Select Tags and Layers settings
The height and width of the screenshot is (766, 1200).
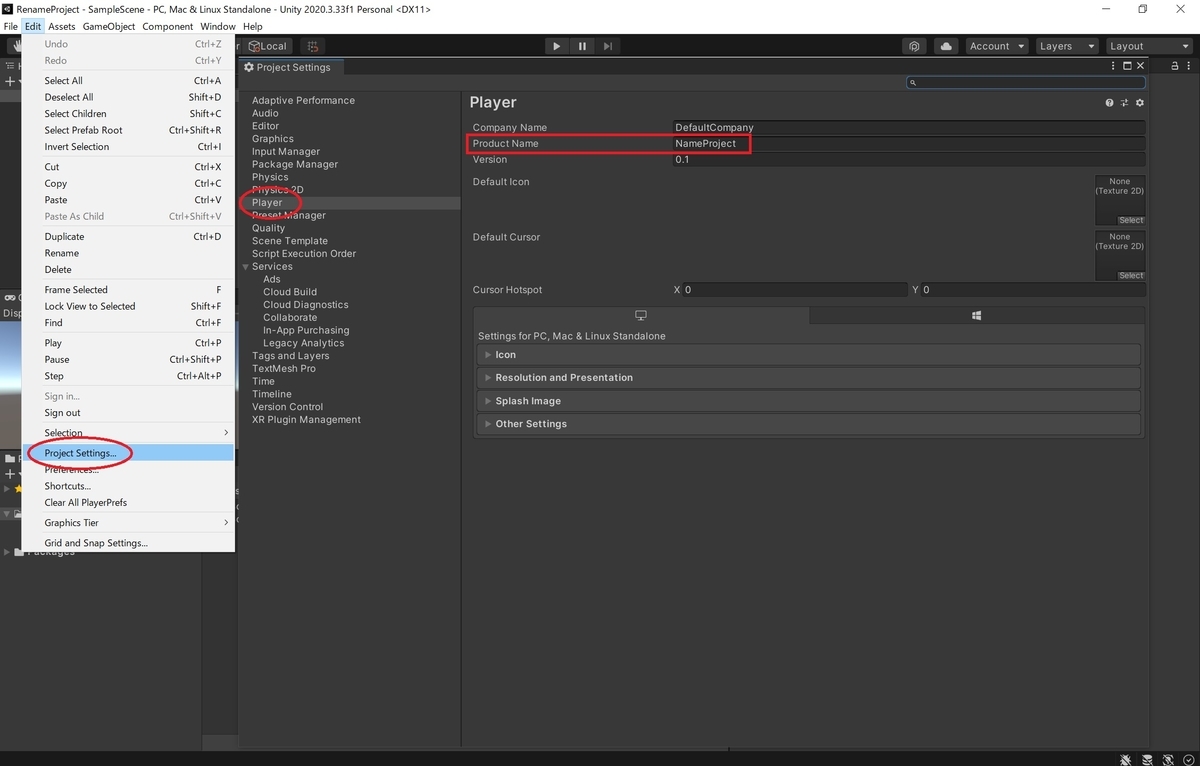click(290, 356)
